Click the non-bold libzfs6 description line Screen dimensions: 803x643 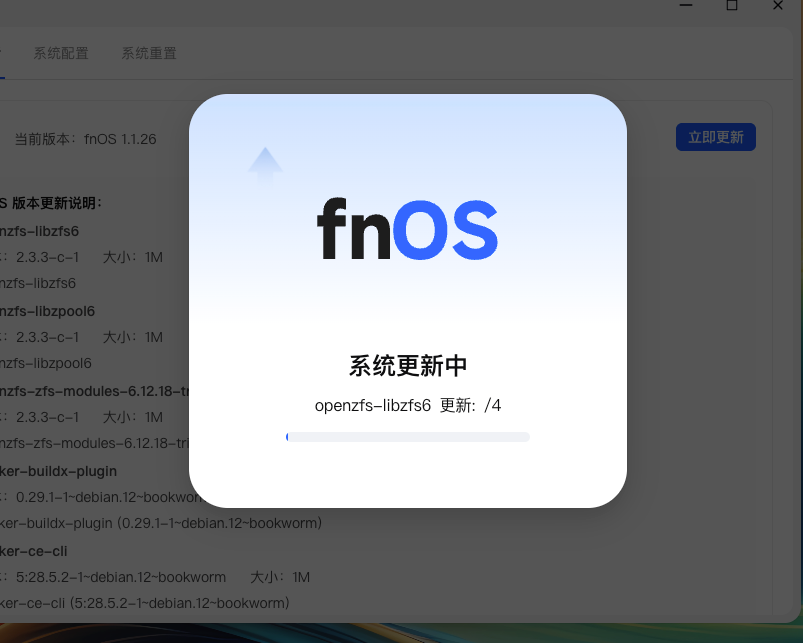coord(38,283)
